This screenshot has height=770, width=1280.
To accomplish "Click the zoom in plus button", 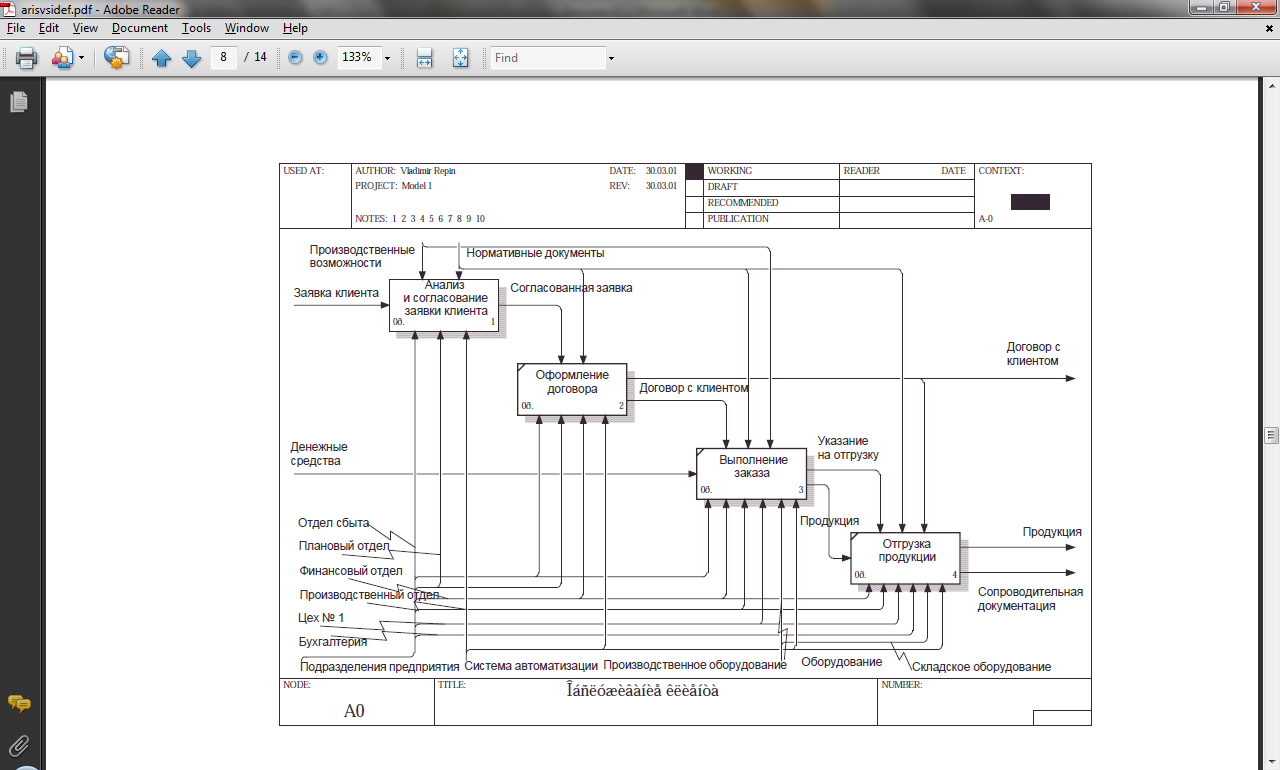I will (320, 57).
